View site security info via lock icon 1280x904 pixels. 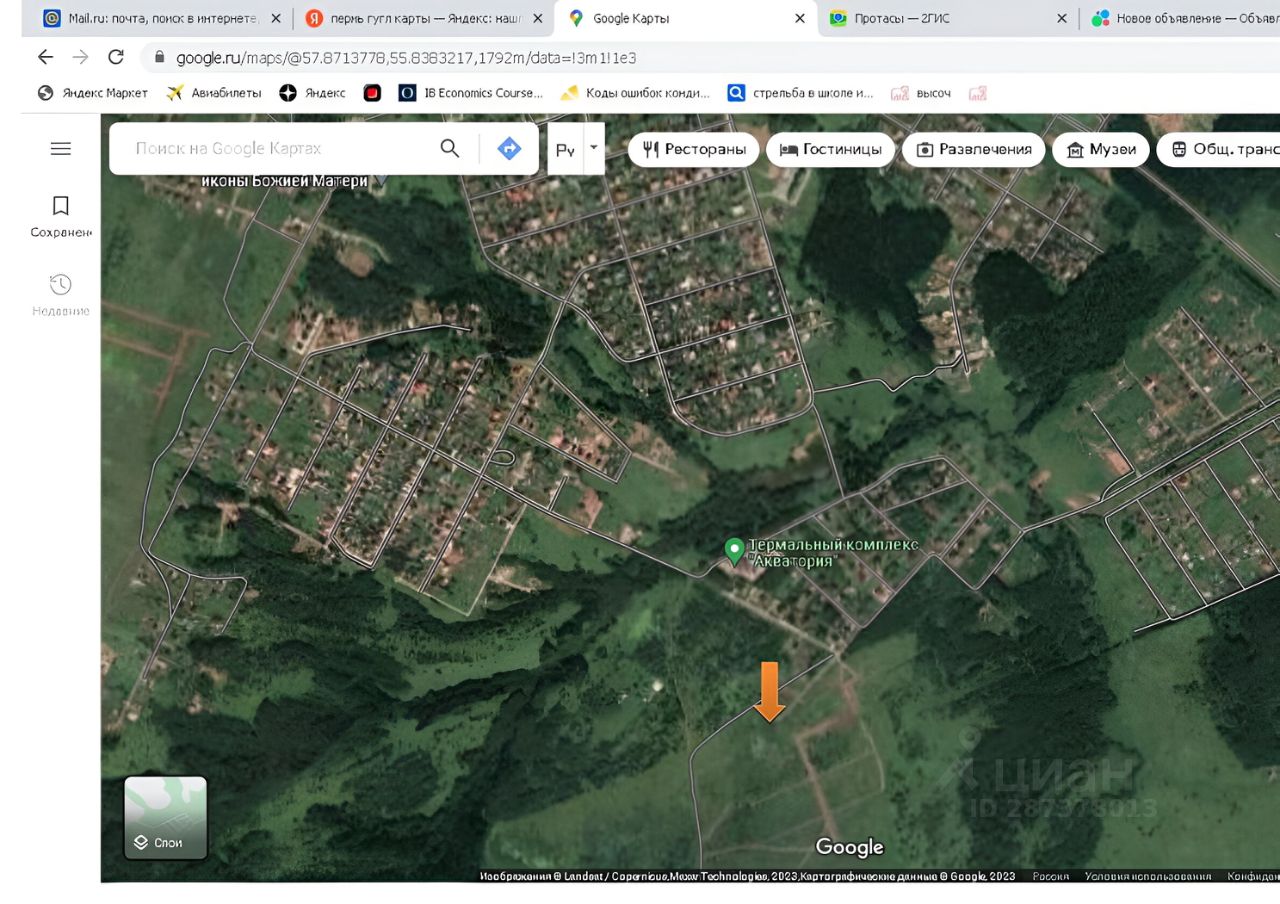point(159,57)
